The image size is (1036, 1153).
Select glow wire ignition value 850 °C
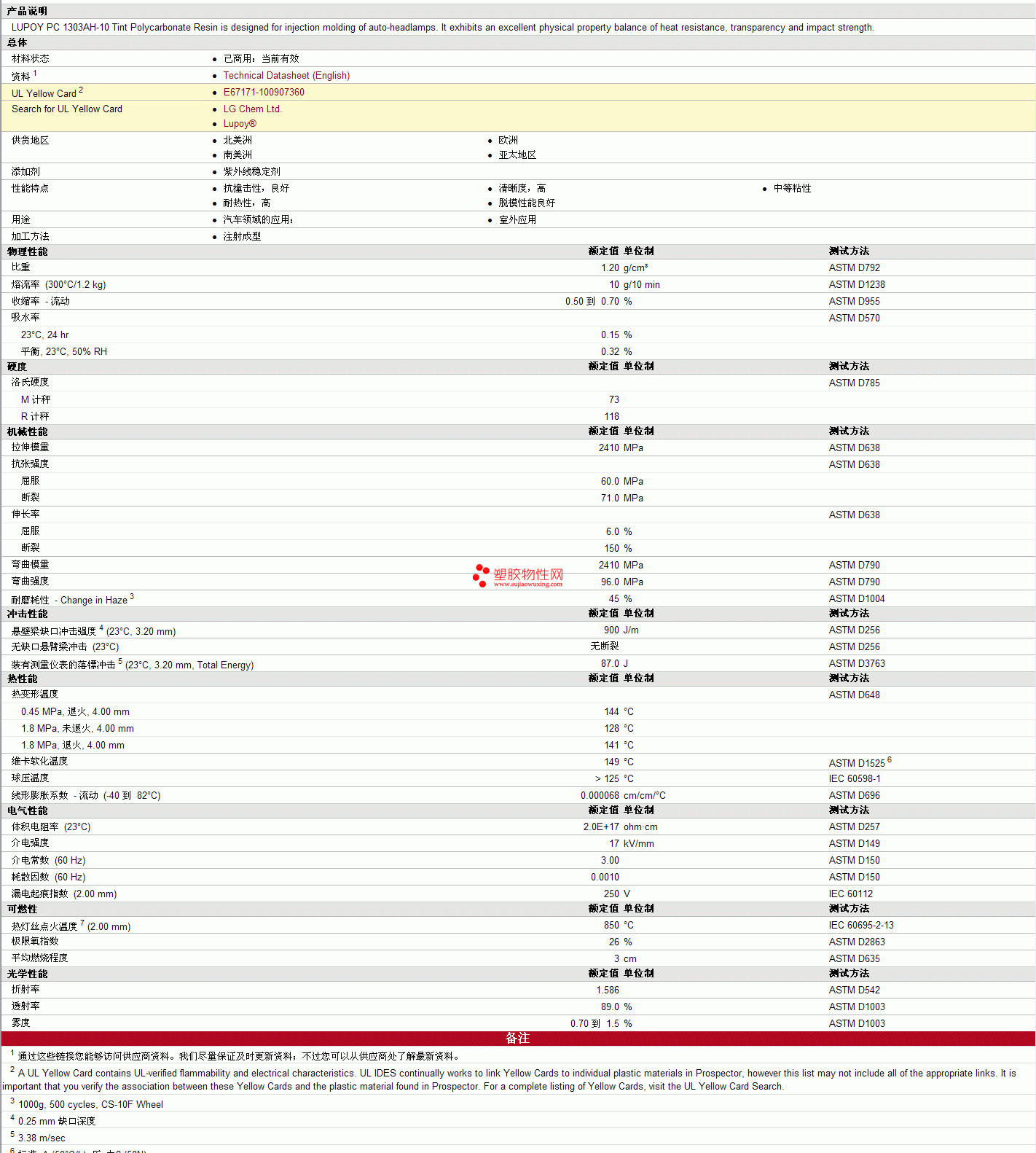coord(619,925)
